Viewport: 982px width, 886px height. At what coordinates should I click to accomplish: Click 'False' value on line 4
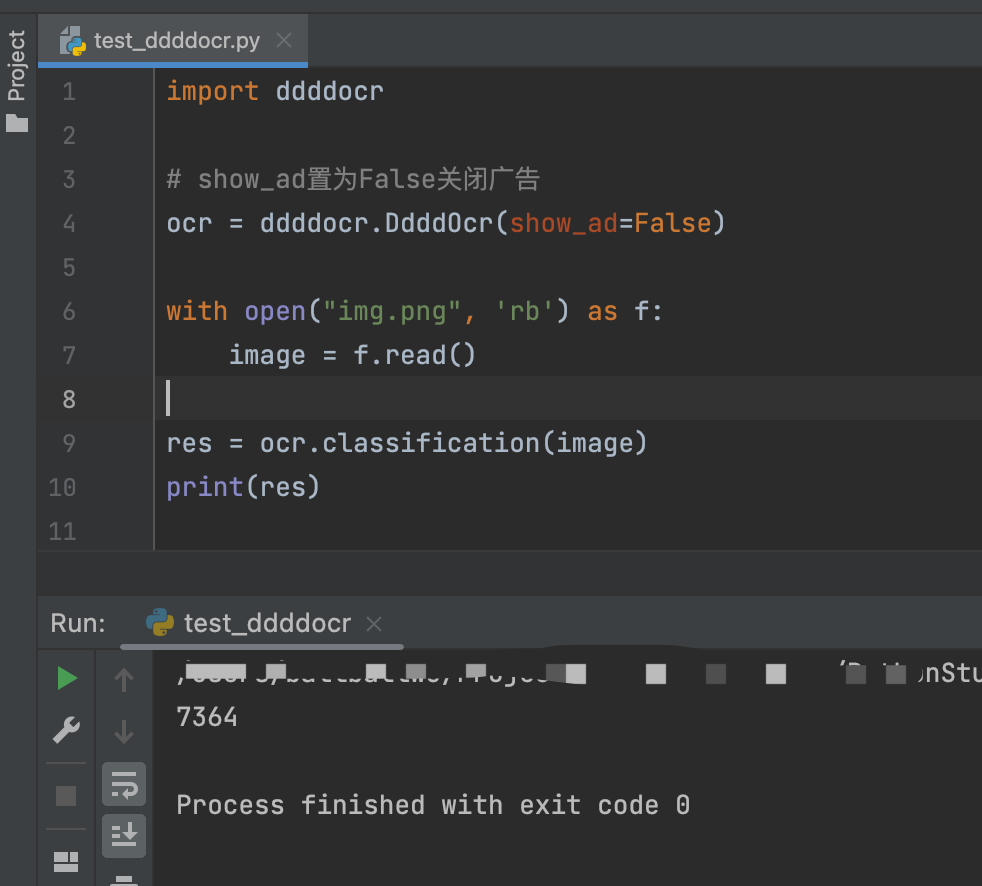pos(673,224)
